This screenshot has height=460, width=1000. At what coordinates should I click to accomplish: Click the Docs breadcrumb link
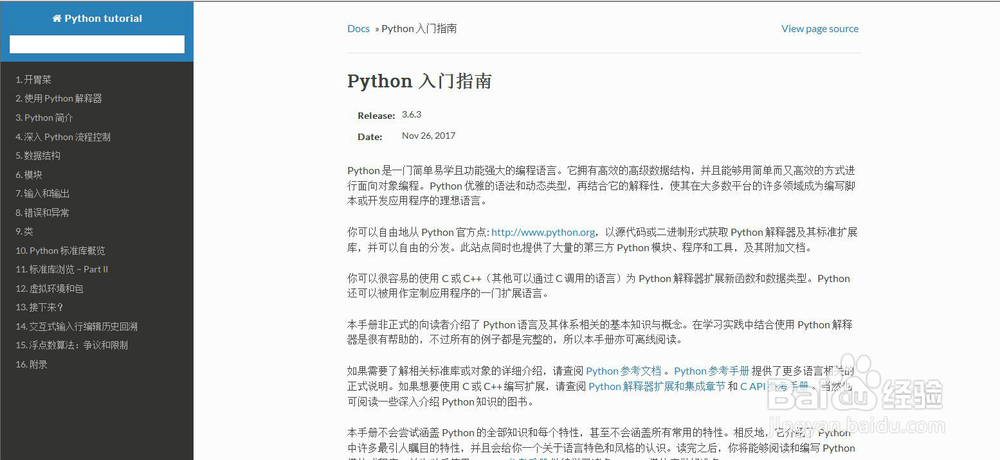click(358, 29)
